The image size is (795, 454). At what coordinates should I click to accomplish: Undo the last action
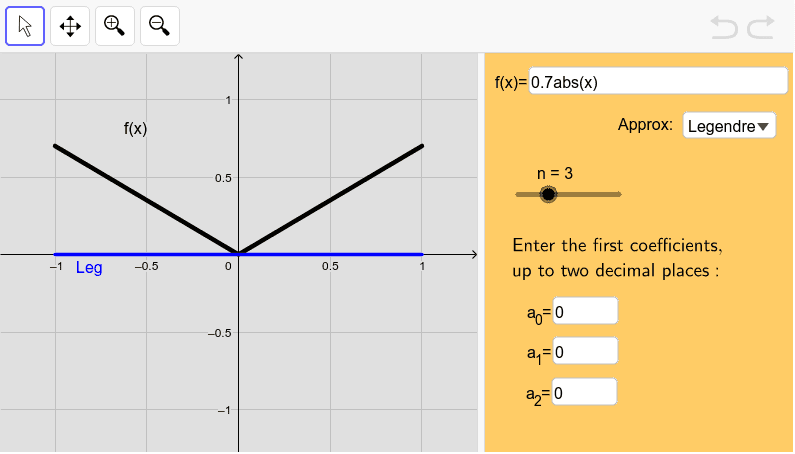click(x=724, y=27)
